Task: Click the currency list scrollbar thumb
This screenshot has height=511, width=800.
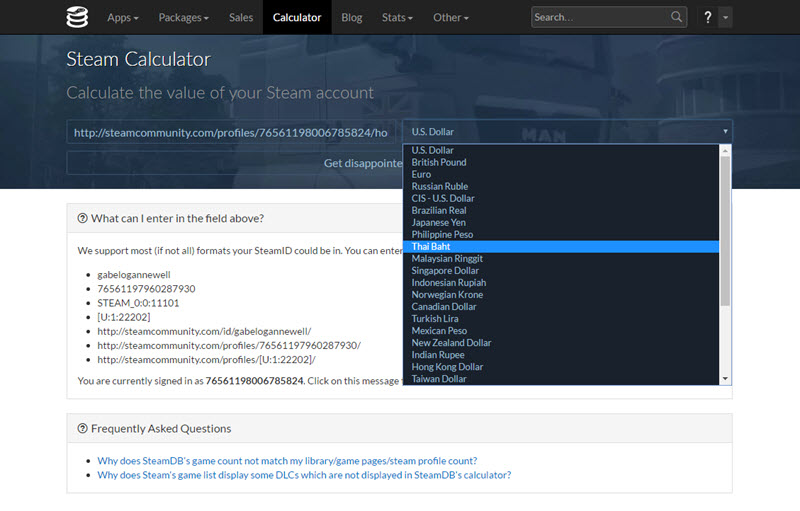Action: point(725,231)
